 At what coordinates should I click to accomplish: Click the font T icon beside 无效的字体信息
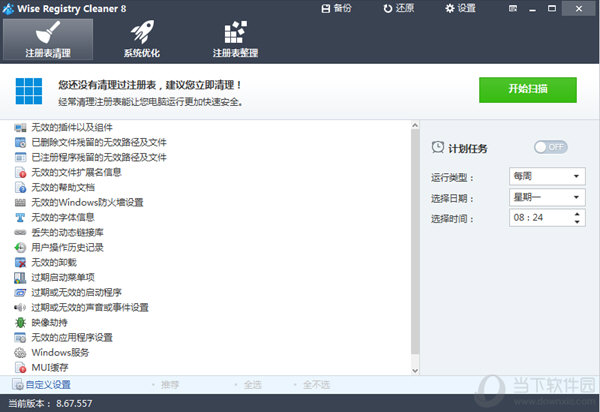point(20,217)
